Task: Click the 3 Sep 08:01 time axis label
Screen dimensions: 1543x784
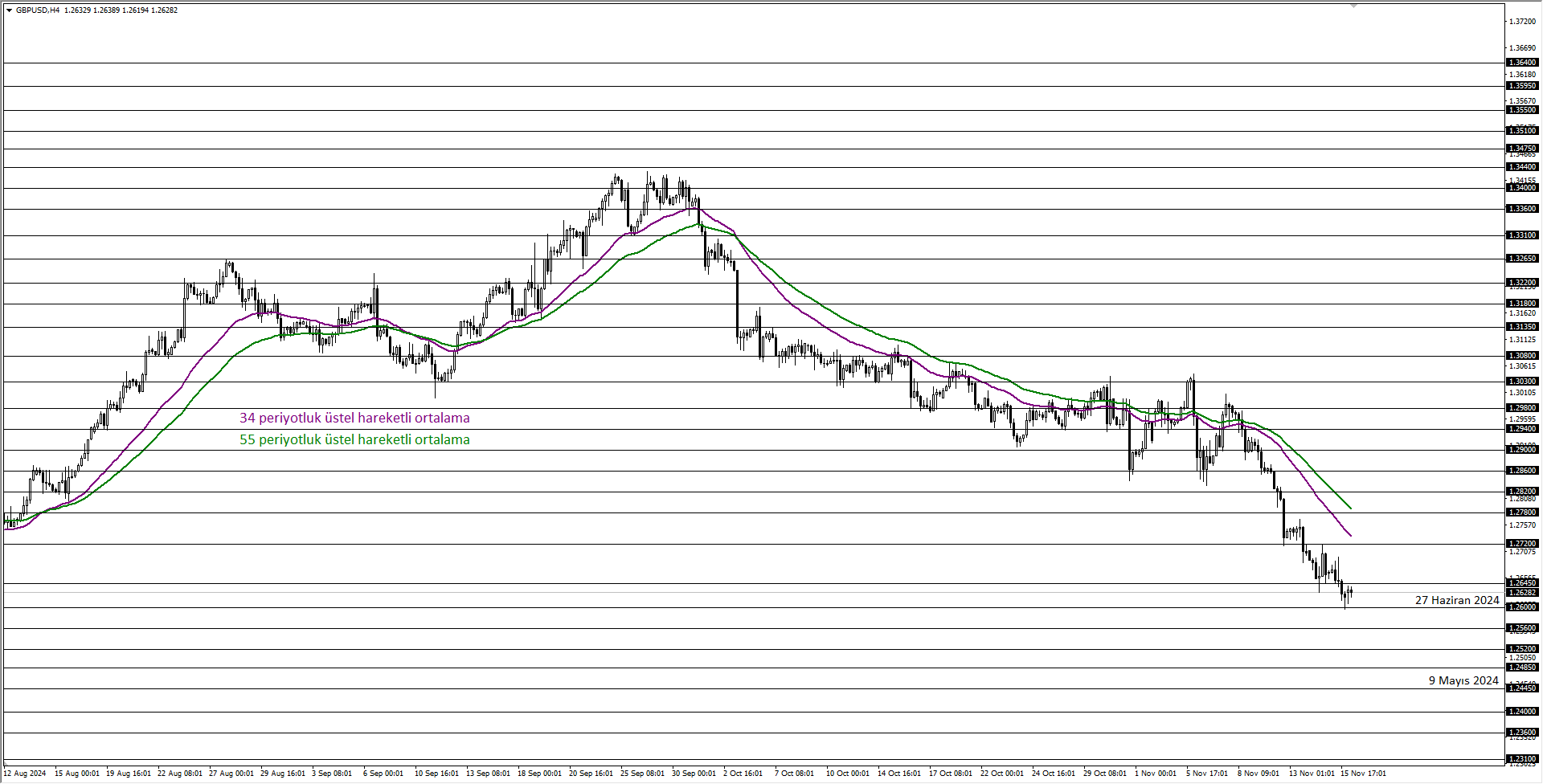Action: [332, 774]
